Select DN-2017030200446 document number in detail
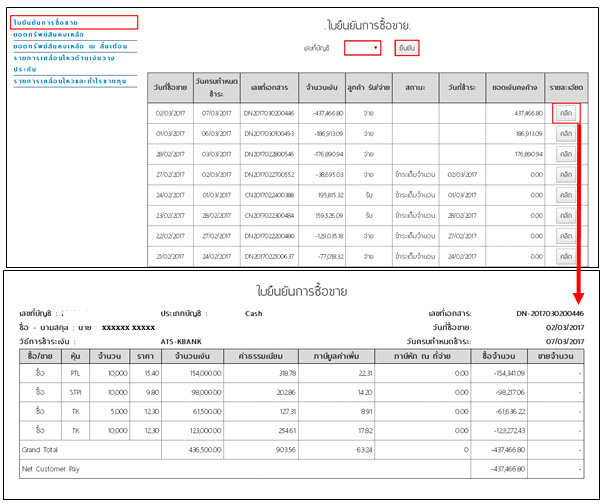This screenshot has width=607, height=504. coord(550,314)
